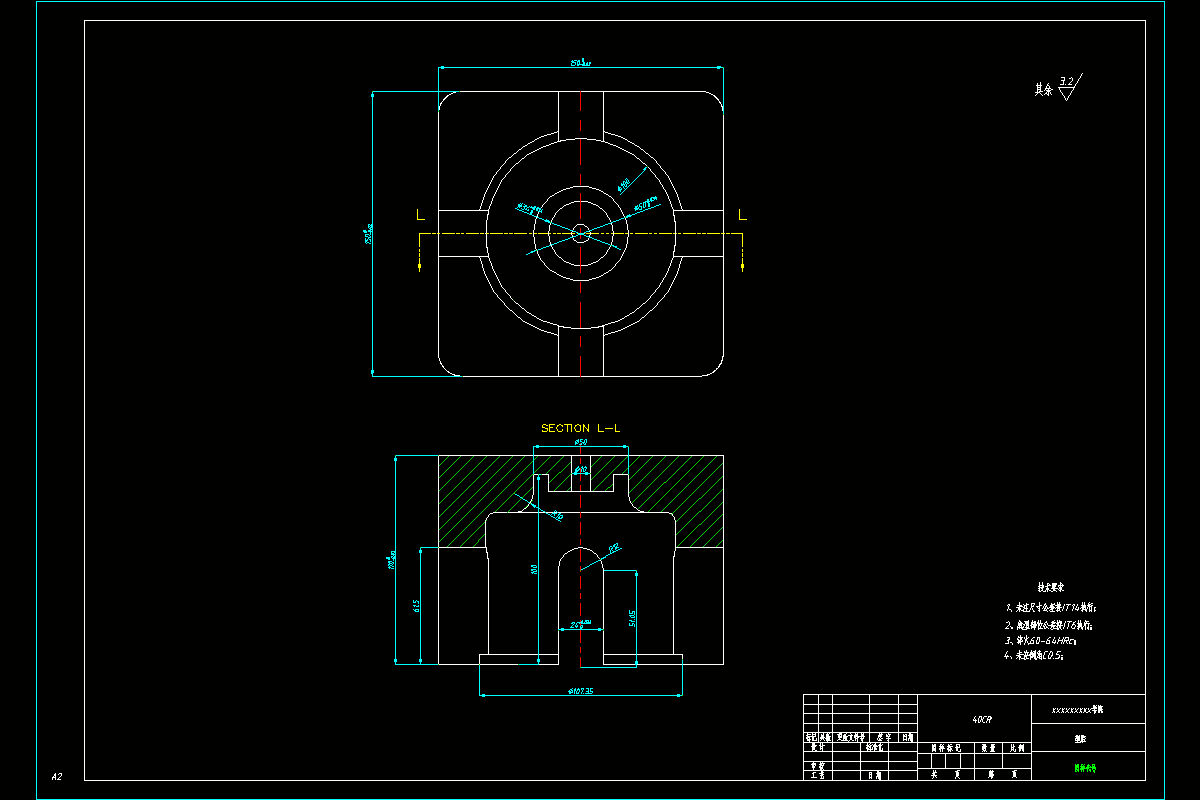Select the top view width dimension text

pyautogui.click(x=581, y=63)
